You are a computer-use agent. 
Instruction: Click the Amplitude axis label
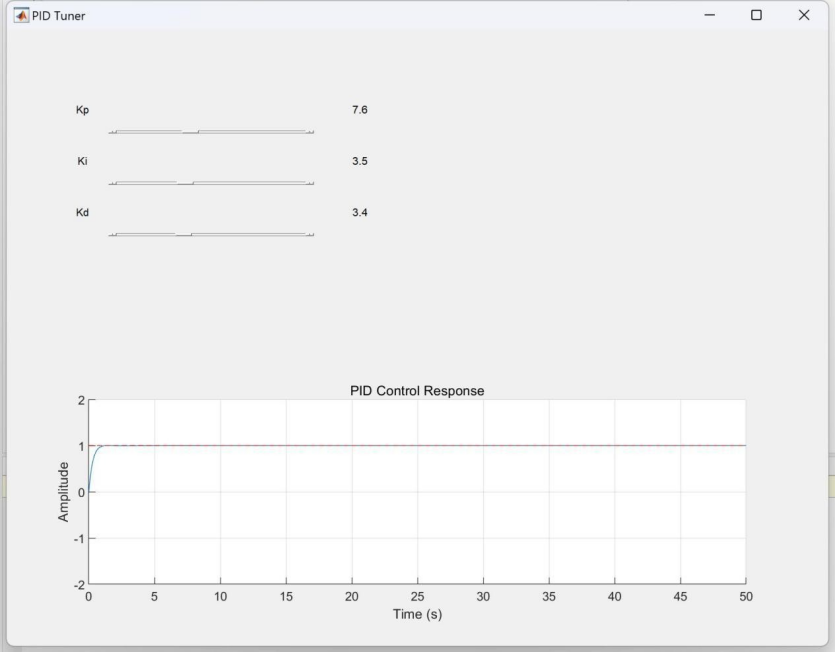(x=63, y=492)
